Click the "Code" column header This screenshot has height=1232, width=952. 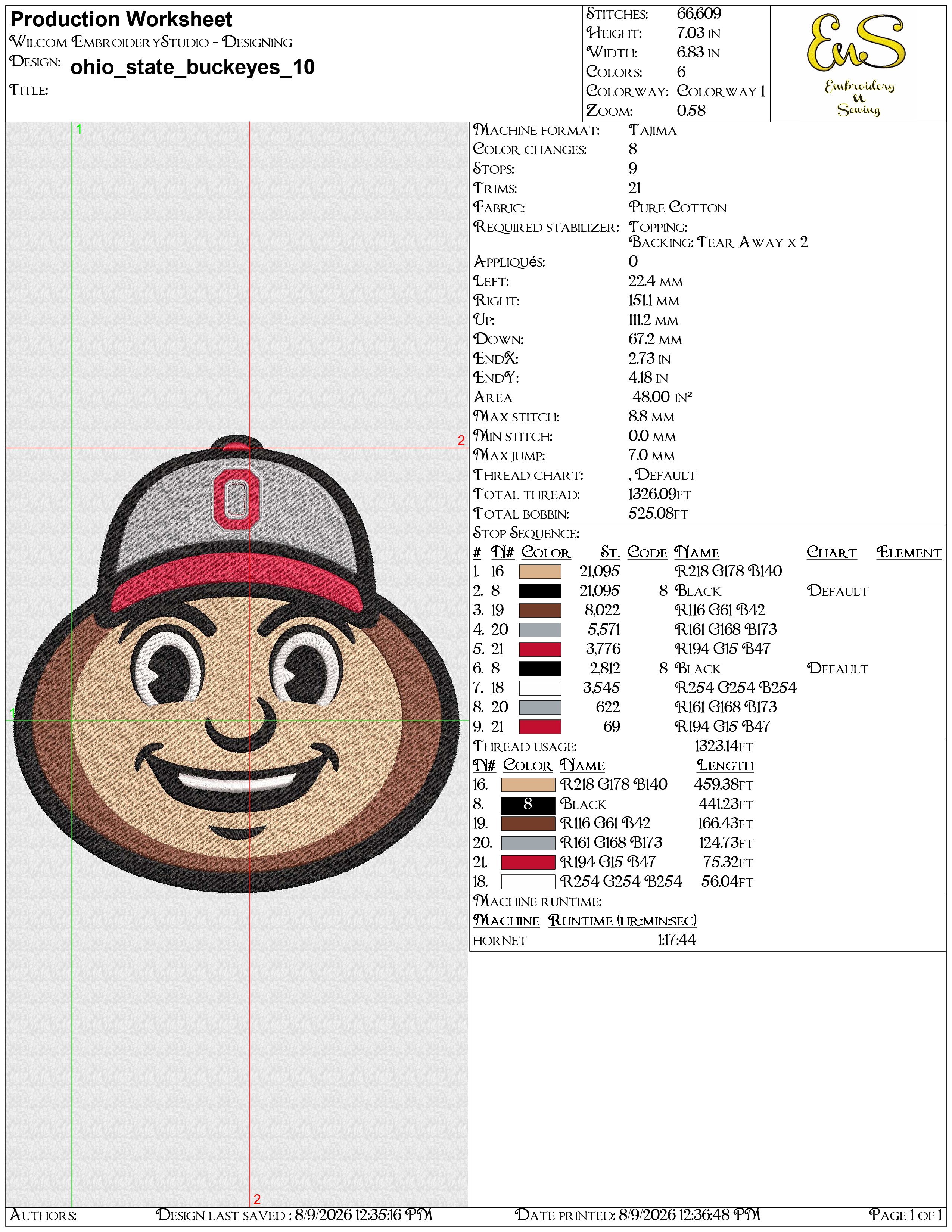(647, 553)
